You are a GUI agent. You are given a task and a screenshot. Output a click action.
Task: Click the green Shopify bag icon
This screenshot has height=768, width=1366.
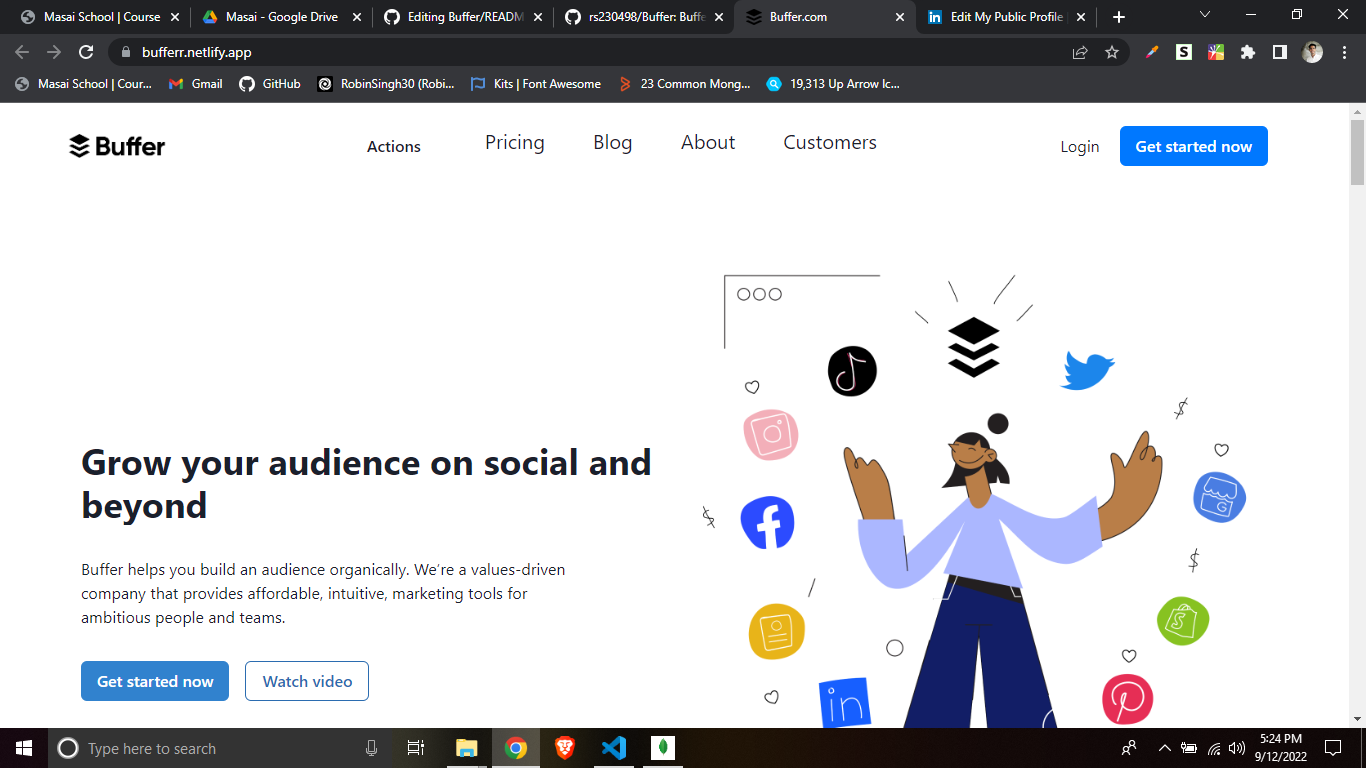(x=1183, y=621)
